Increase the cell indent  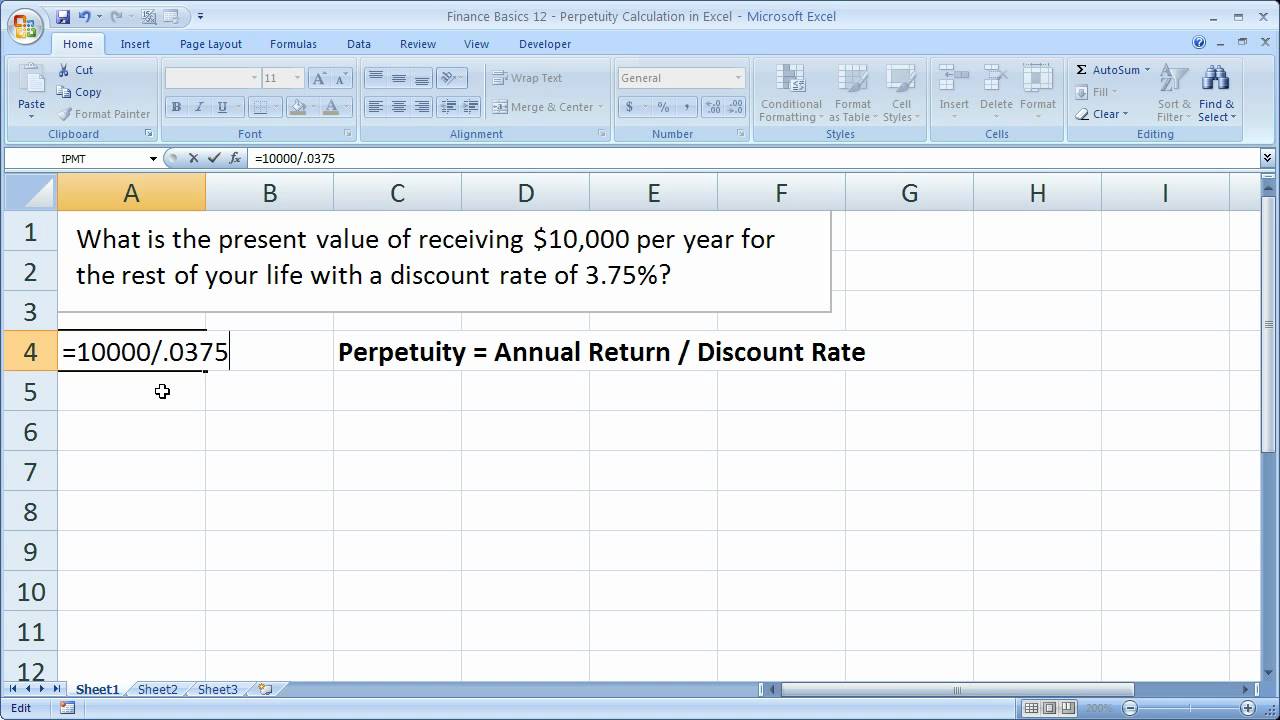471,107
